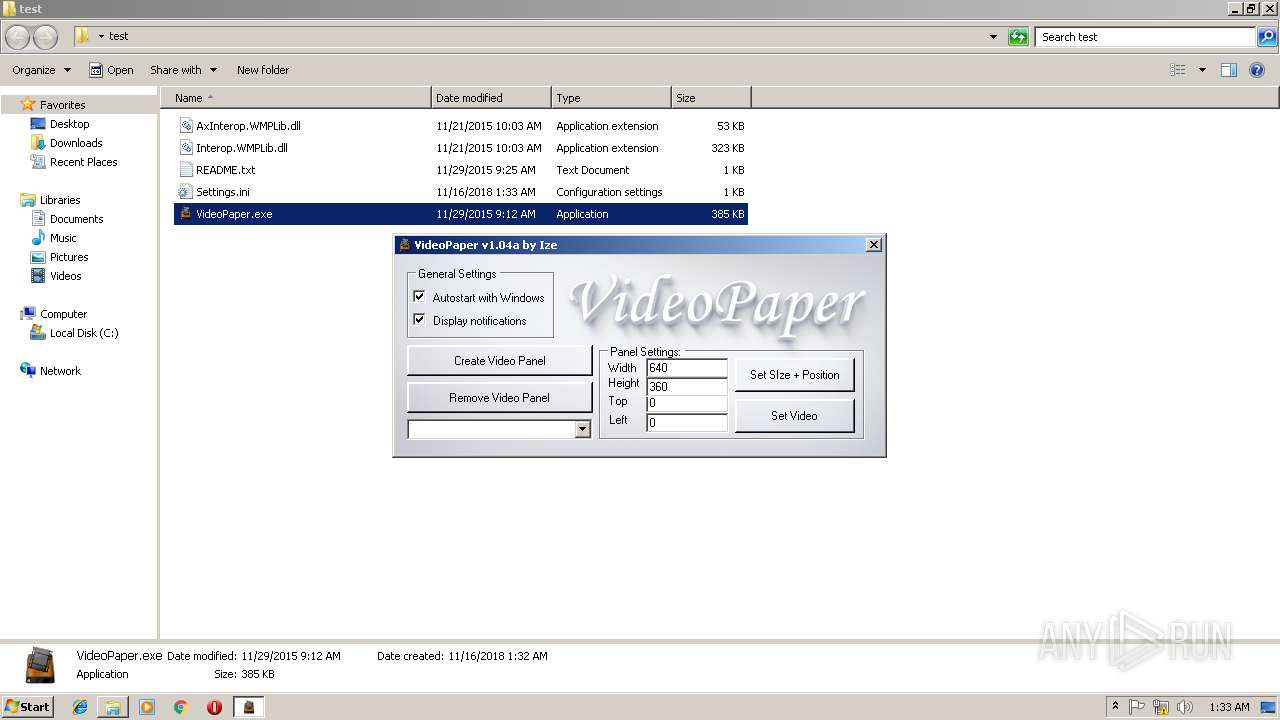
Task: Select Libraries in navigation pane
Action: click(60, 200)
